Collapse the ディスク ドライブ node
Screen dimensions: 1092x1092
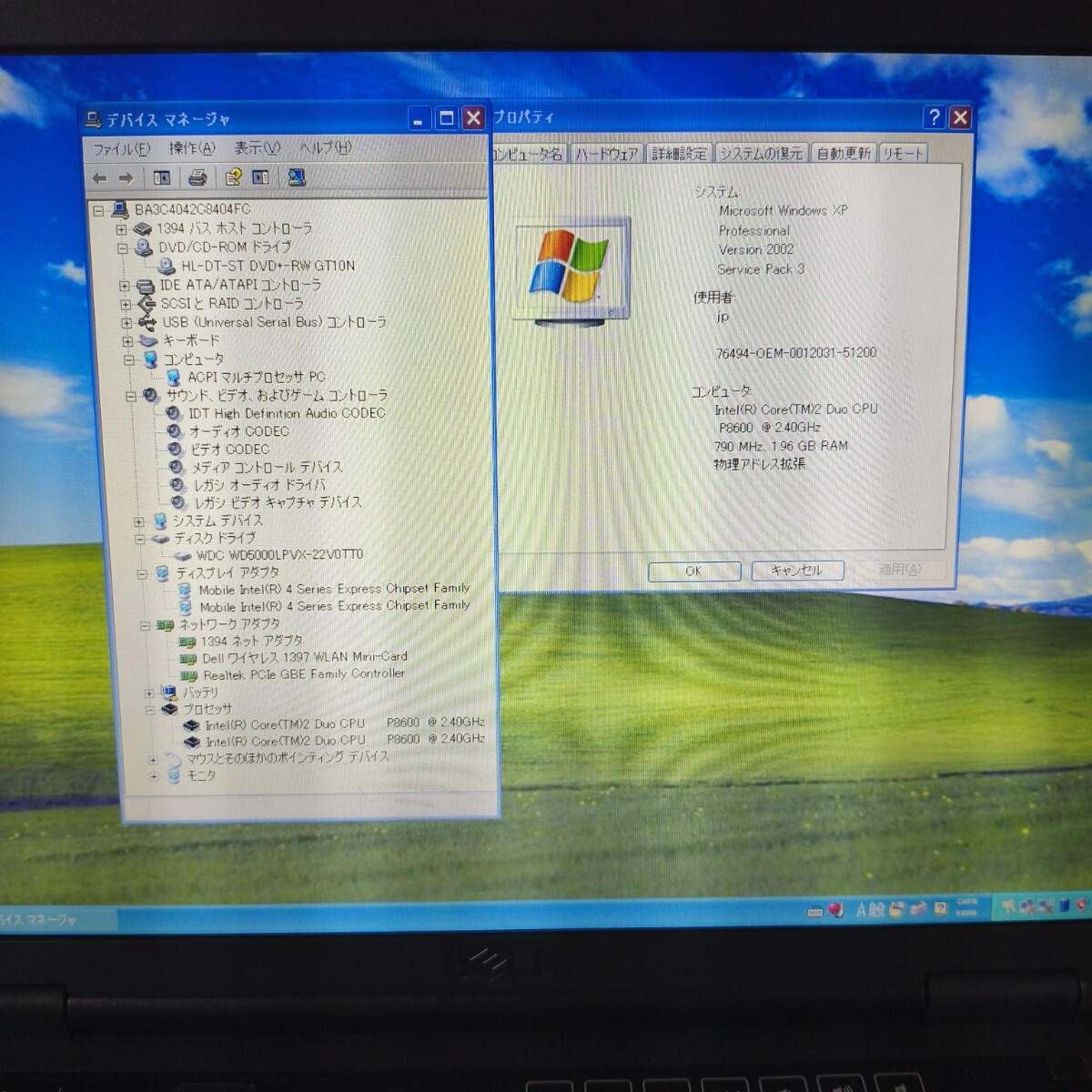pyautogui.click(x=139, y=539)
